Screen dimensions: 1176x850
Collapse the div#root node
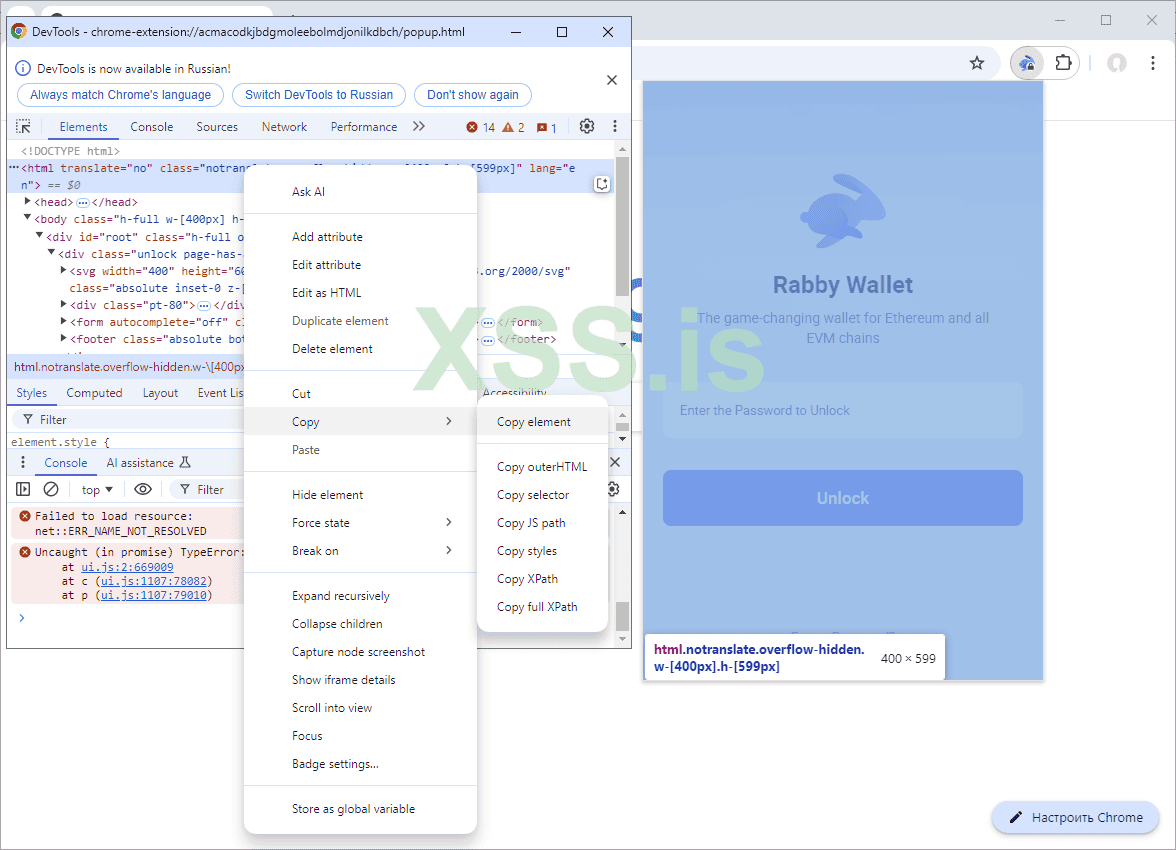pyautogui.click(x=39, y=236)
